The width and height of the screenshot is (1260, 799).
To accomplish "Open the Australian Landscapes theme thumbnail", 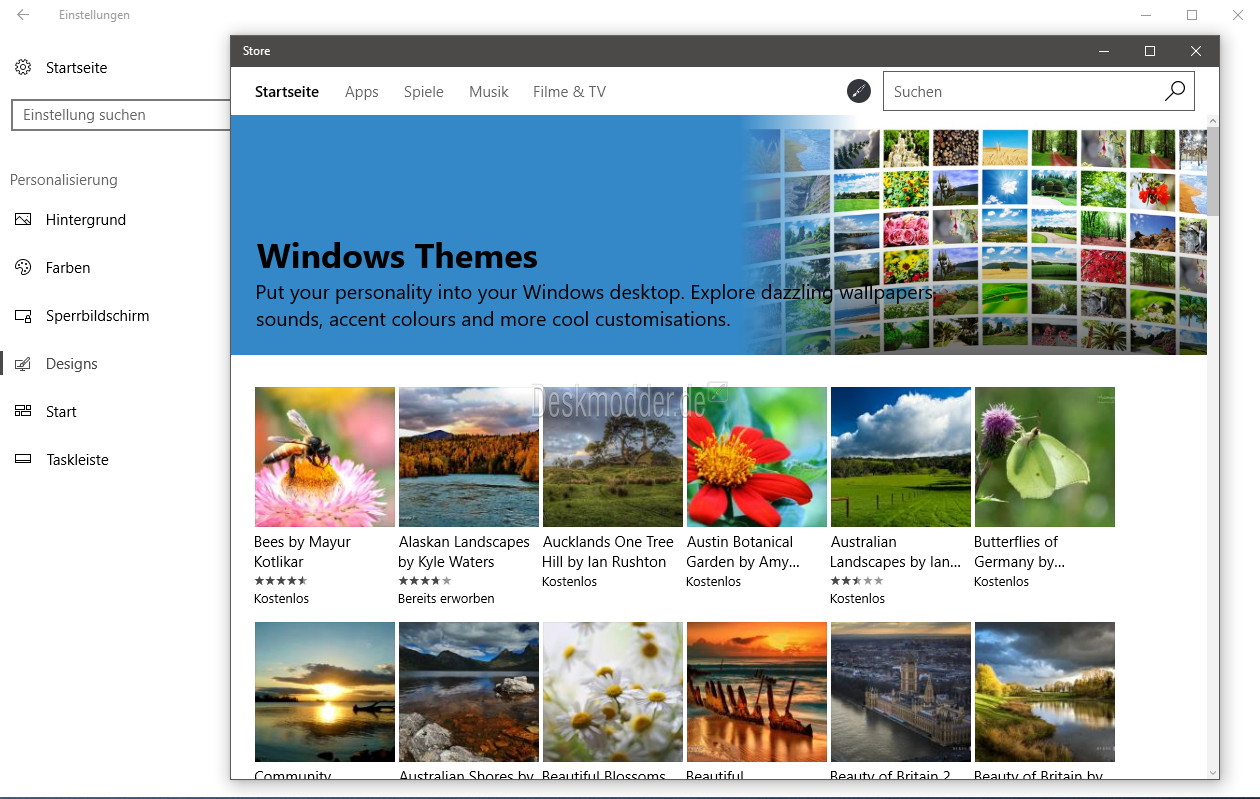I will click(901, 457).
